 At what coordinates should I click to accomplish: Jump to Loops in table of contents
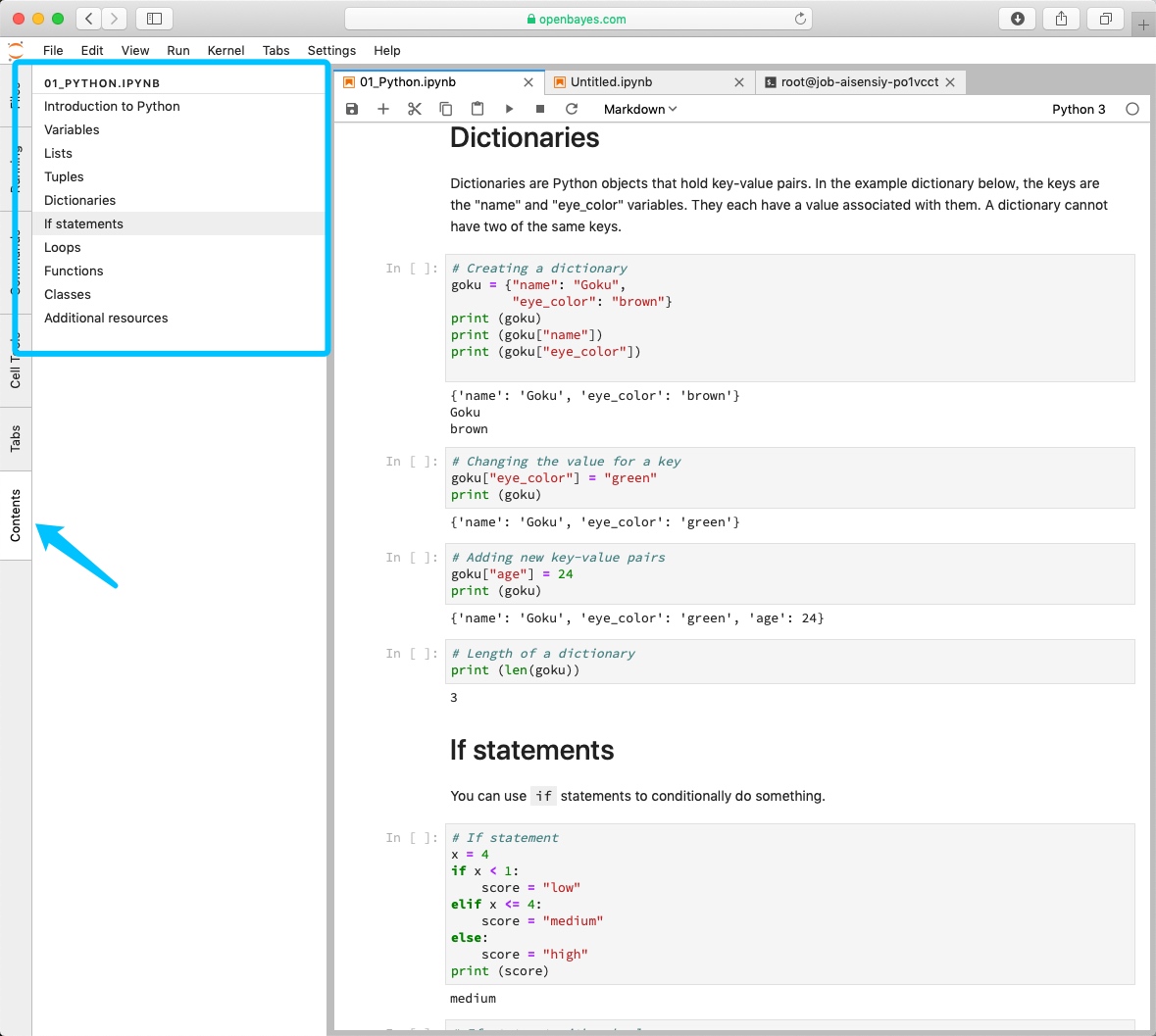click(x=63, y=247)
